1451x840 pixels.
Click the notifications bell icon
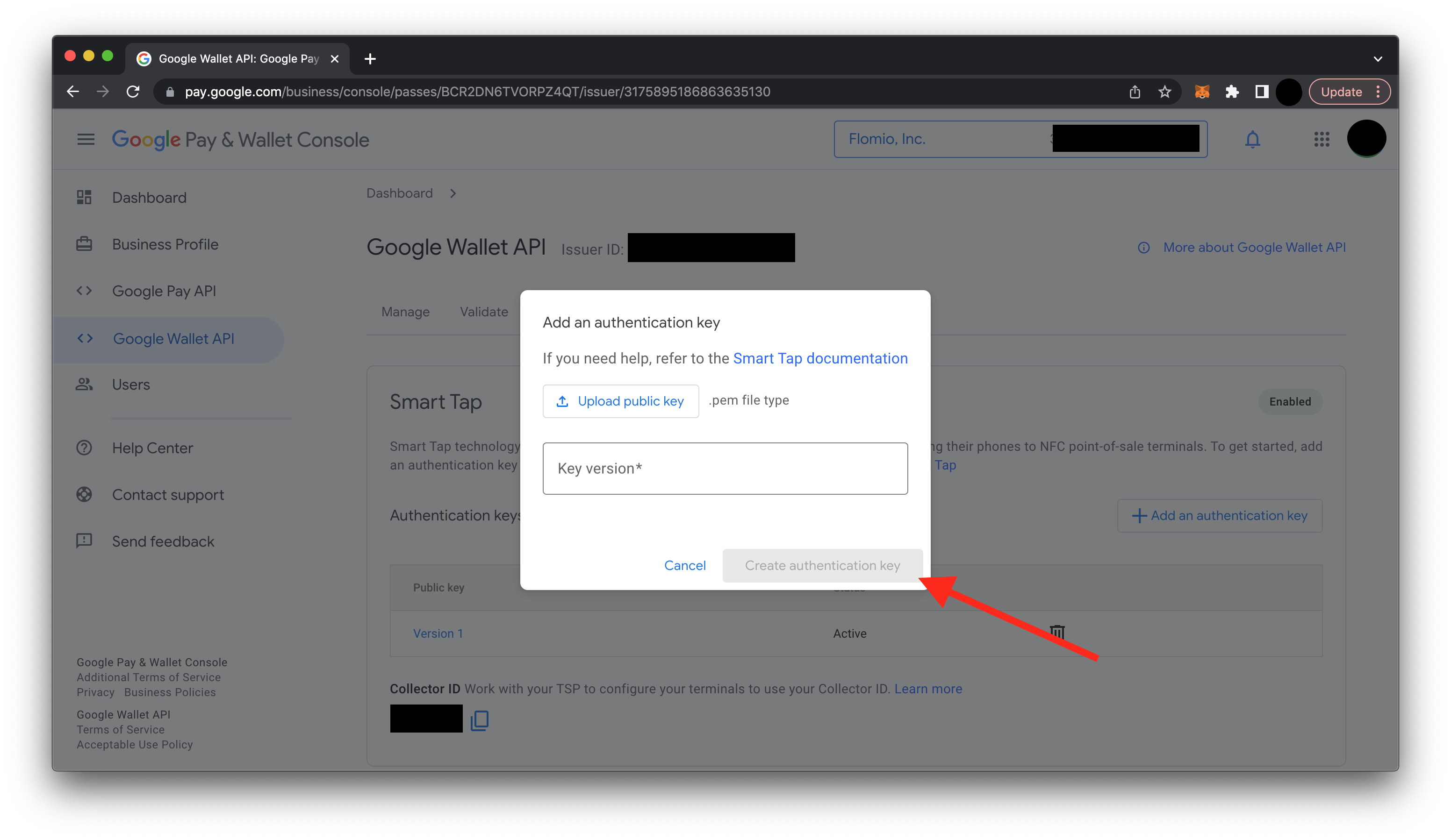1253,139
